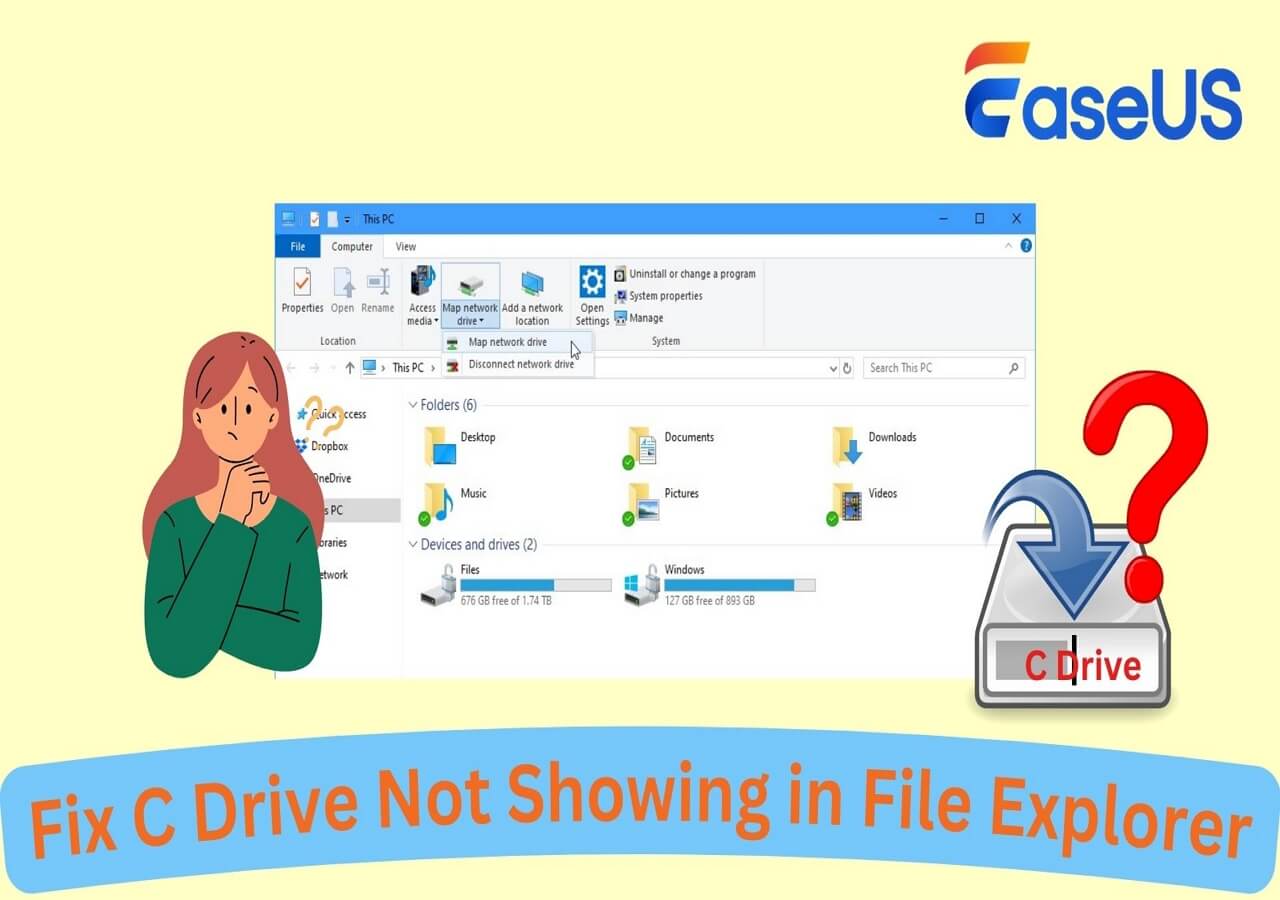
Task: Open Quick Access Toolbar customize dropdown
Action: [x=347, y=219]
